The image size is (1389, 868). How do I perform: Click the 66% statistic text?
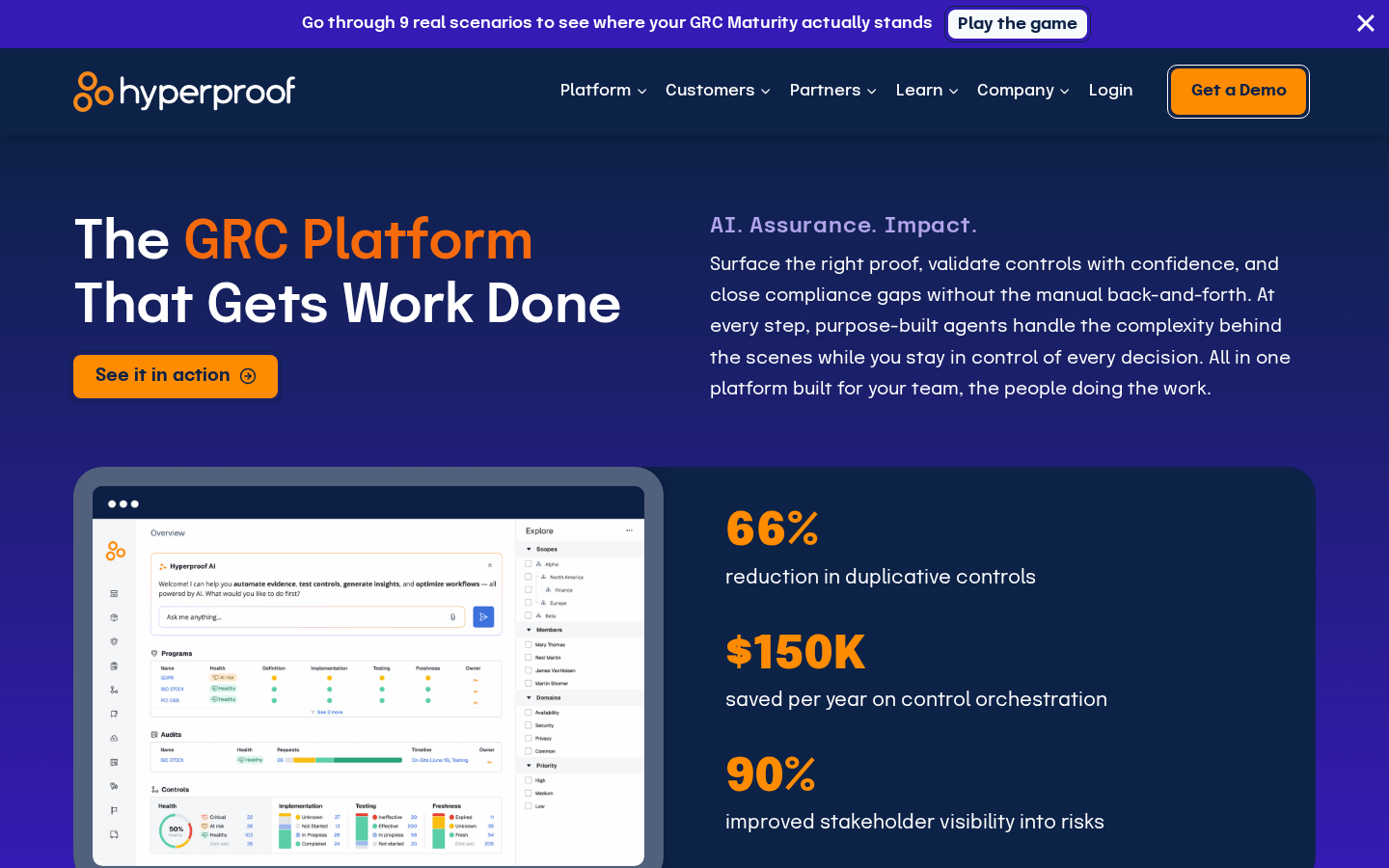pos(773,529)
